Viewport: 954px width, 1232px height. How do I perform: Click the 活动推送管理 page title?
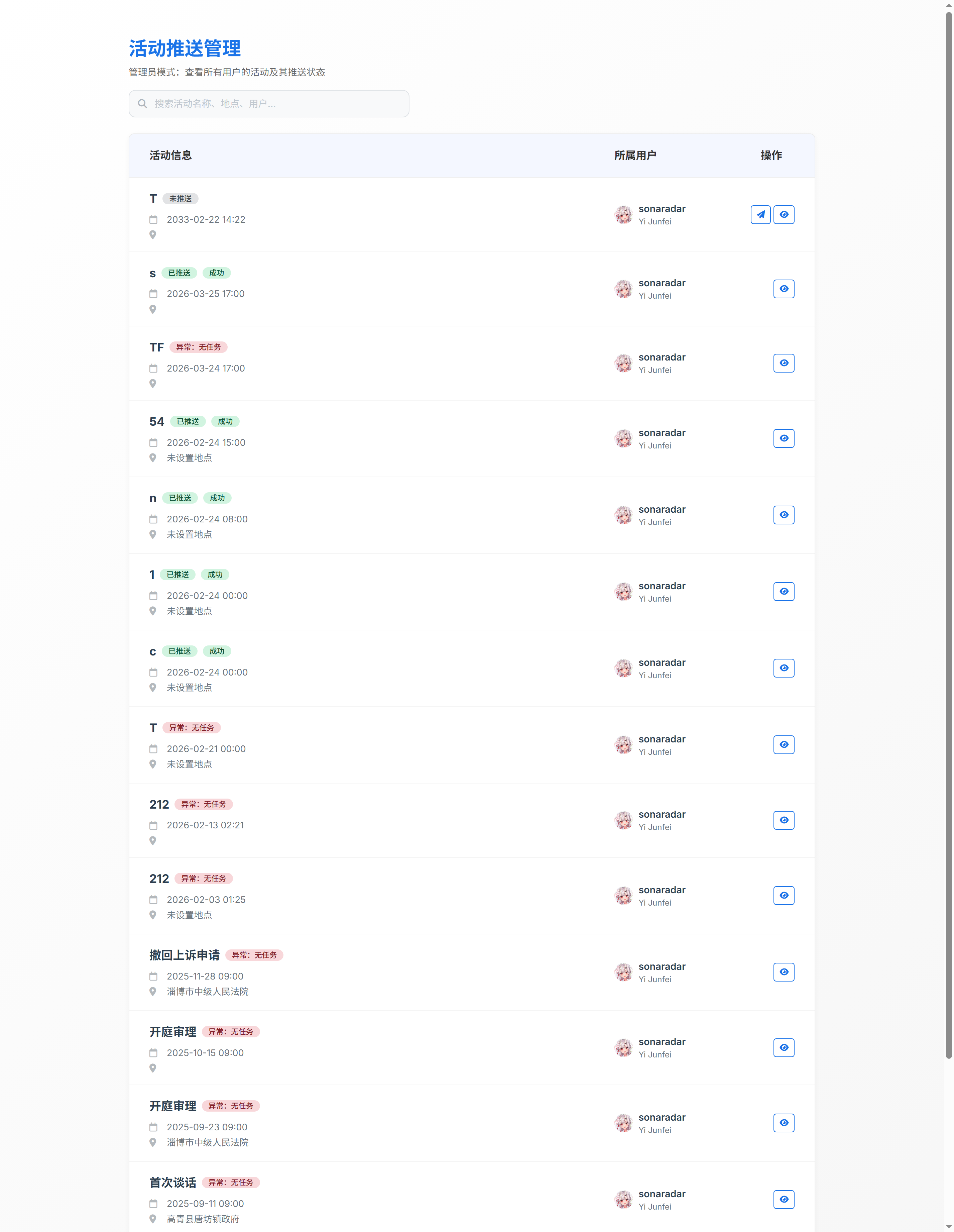185,48
